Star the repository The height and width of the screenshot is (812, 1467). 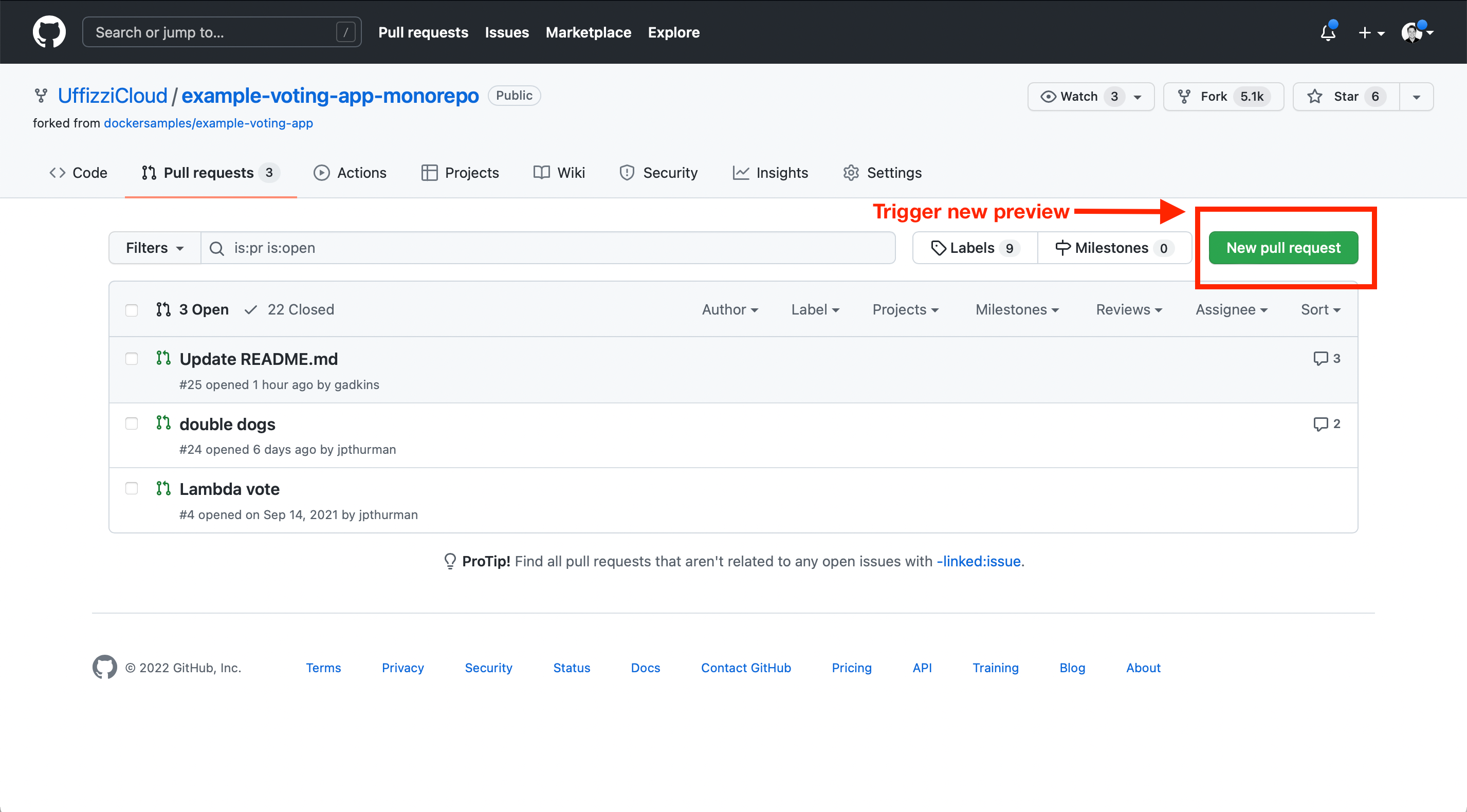point(1346,97)
